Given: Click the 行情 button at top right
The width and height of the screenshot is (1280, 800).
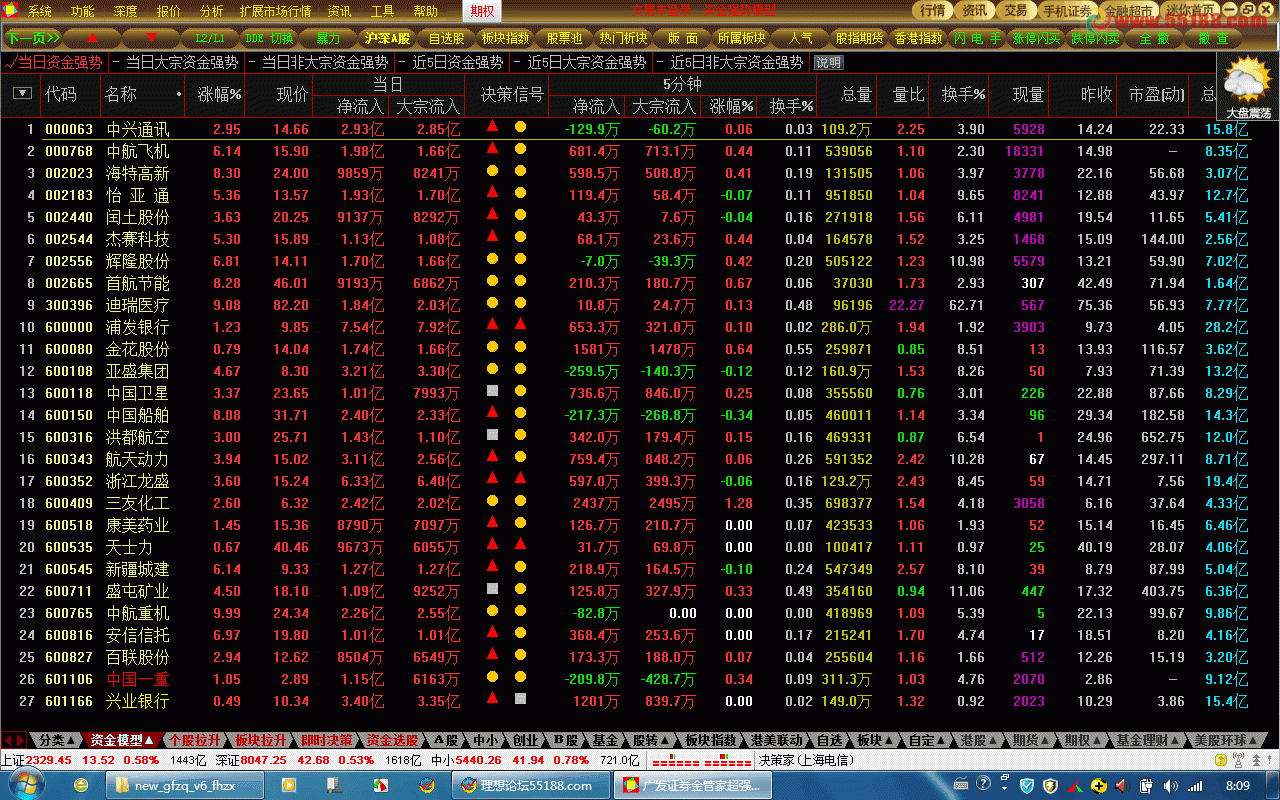Looking at the screenshot, I should tap(932, 10).
